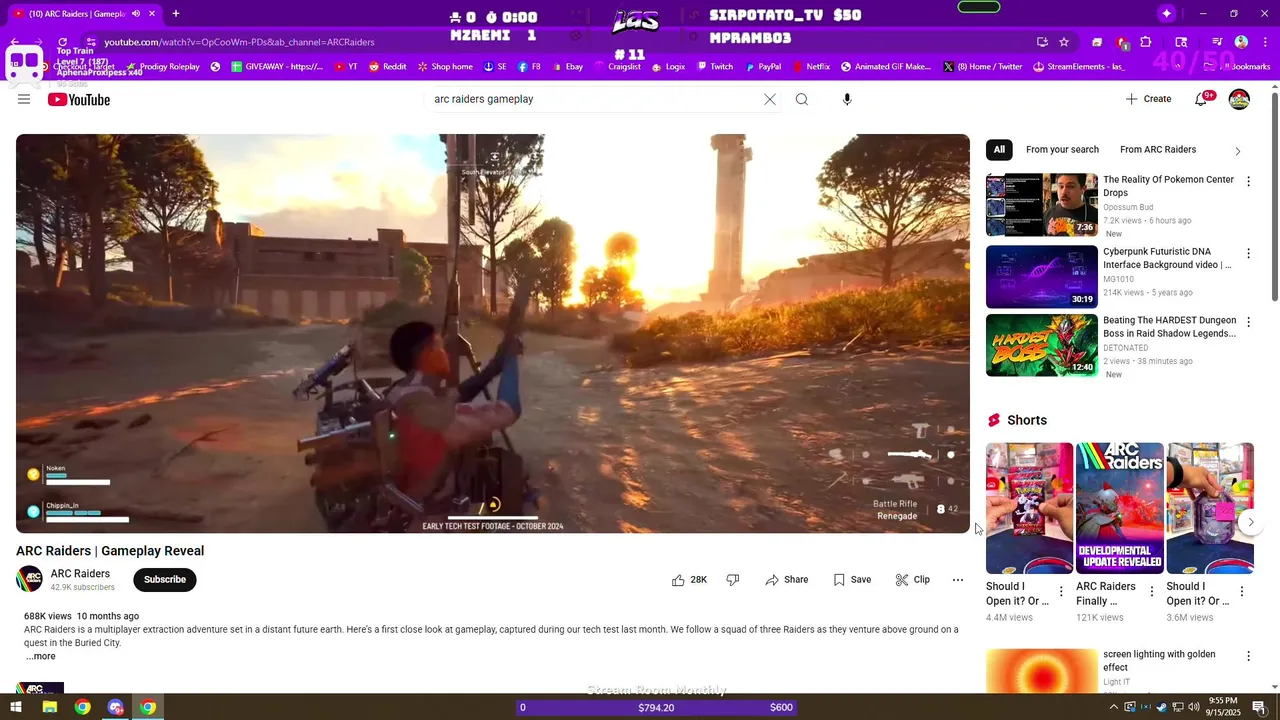Image resolution: width=1280 pixels, height=720 pixels.
Task: Open the Twitch bookmark
Action: pos(714,67)
